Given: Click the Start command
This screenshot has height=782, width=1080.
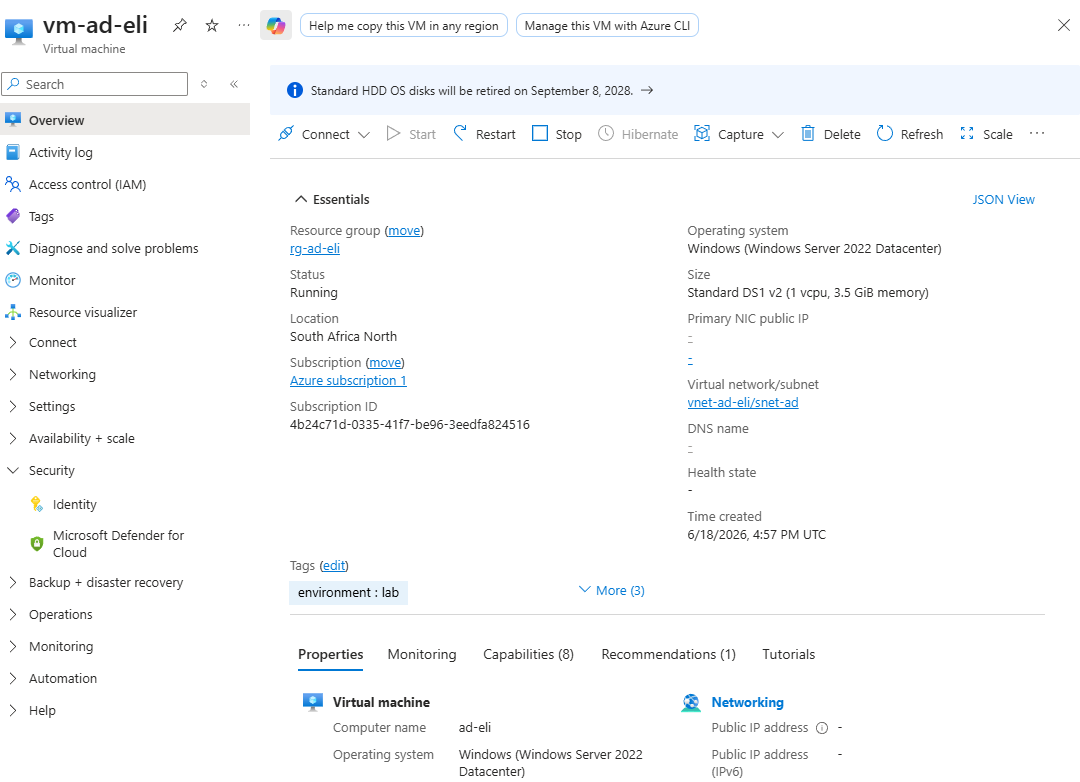Looking at the screenshot, I should coord(411,134).
